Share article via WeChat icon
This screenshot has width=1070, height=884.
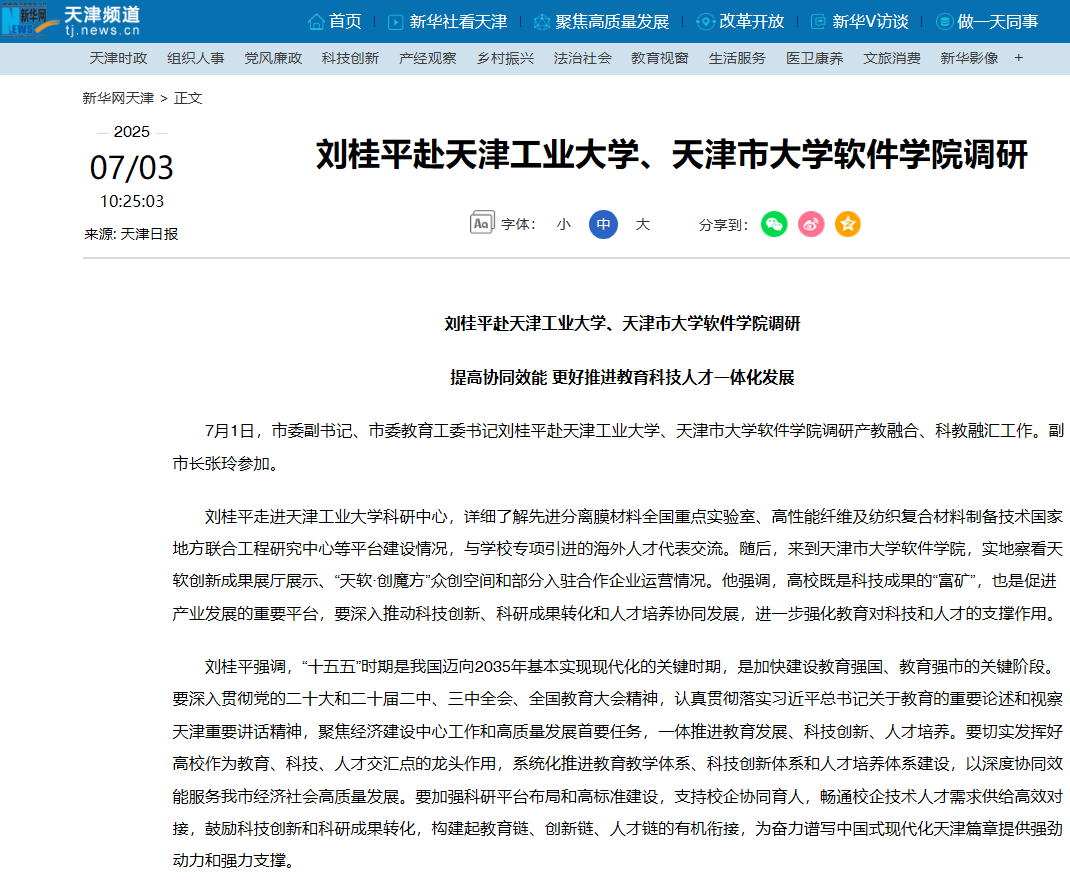774,224
